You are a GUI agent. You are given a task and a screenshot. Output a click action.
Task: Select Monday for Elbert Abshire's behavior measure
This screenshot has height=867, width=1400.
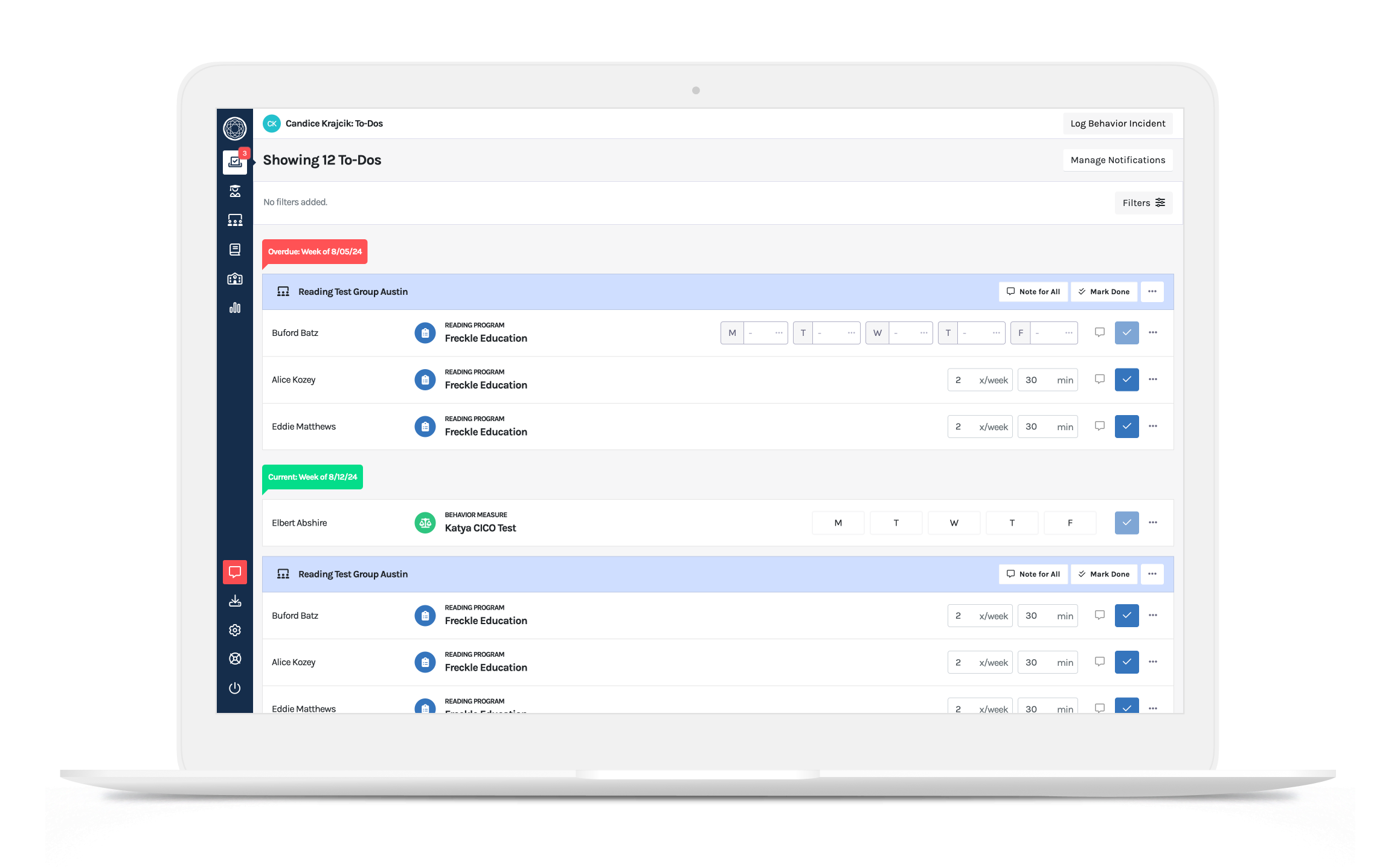coord(838,523)
